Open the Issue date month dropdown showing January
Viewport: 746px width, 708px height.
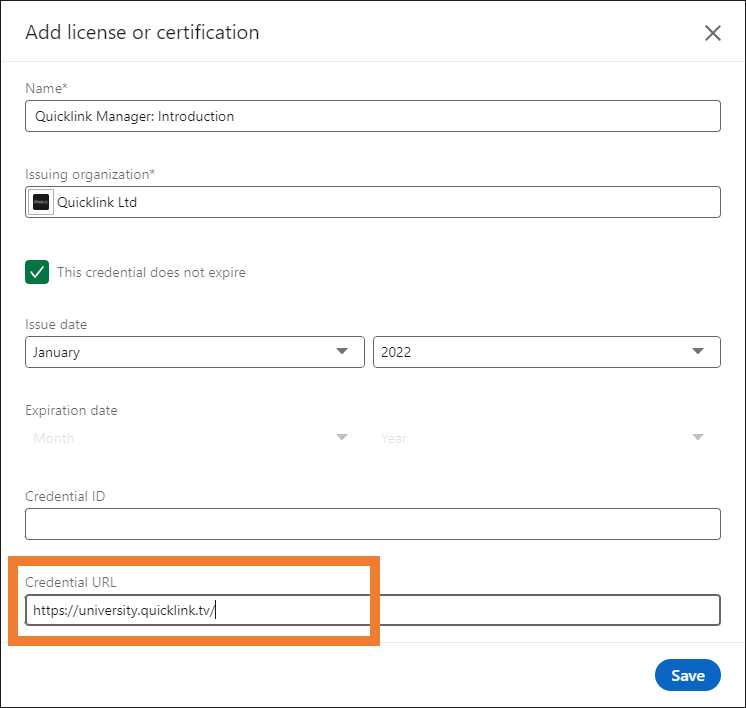(195, 352)
